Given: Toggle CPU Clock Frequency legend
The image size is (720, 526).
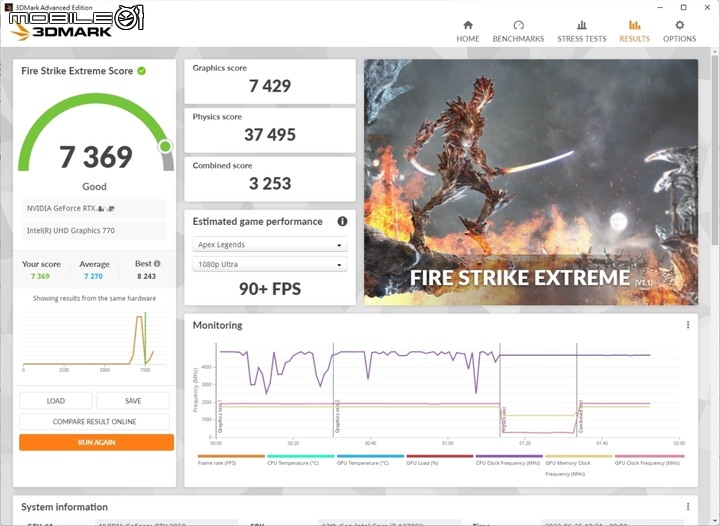Looking at the screenshot, I should 509,460.
